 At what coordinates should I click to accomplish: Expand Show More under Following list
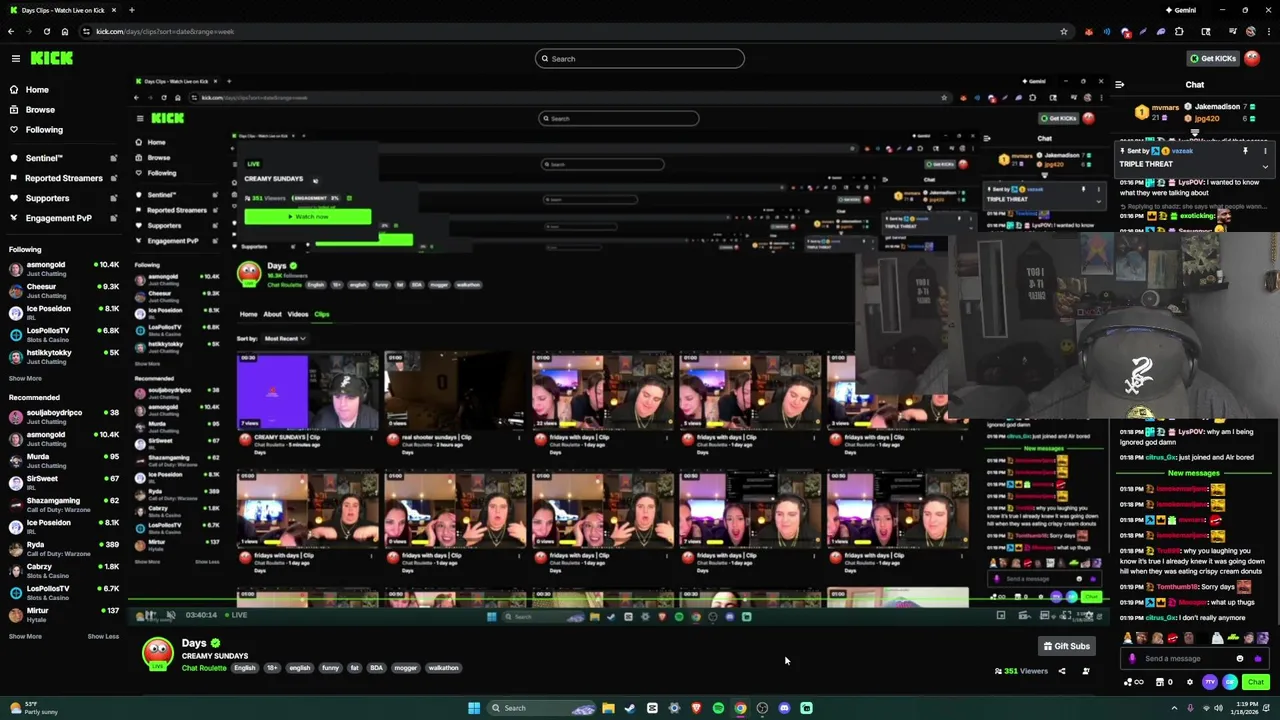(x=26, y=379)
